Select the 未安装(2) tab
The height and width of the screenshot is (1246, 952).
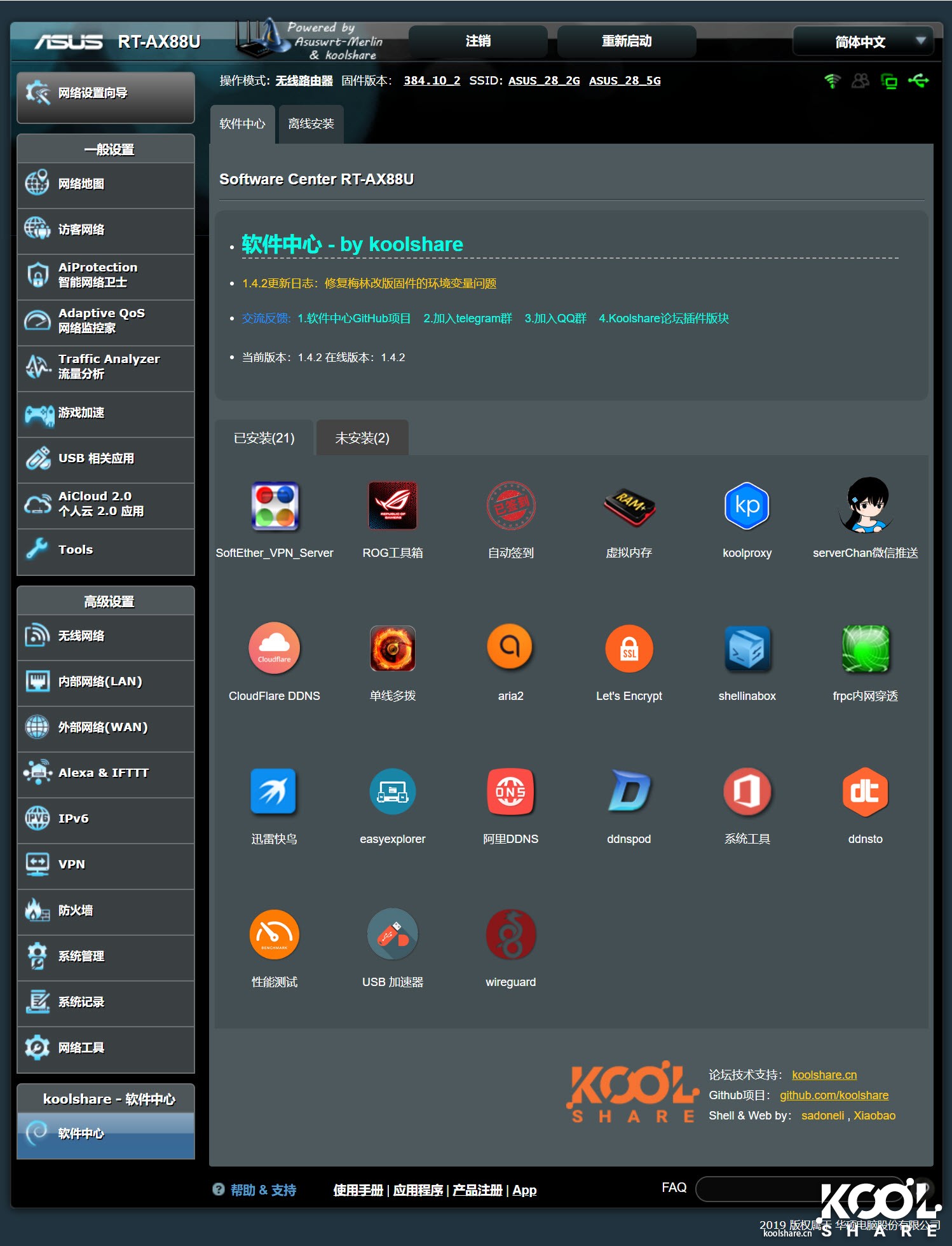click(x=362, y=438)
